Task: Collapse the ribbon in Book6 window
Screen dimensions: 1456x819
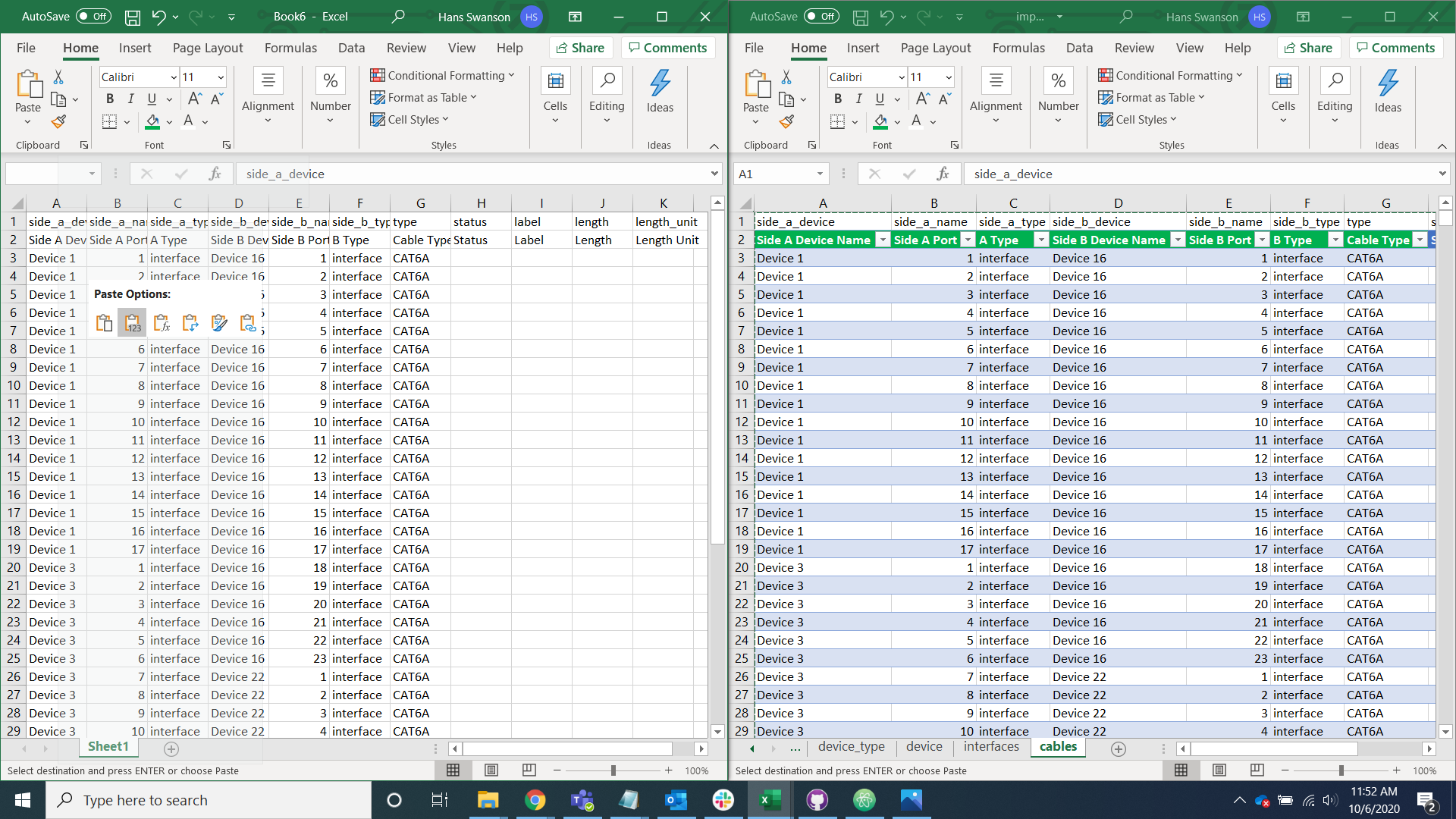Action: click(x=714, y=146)
